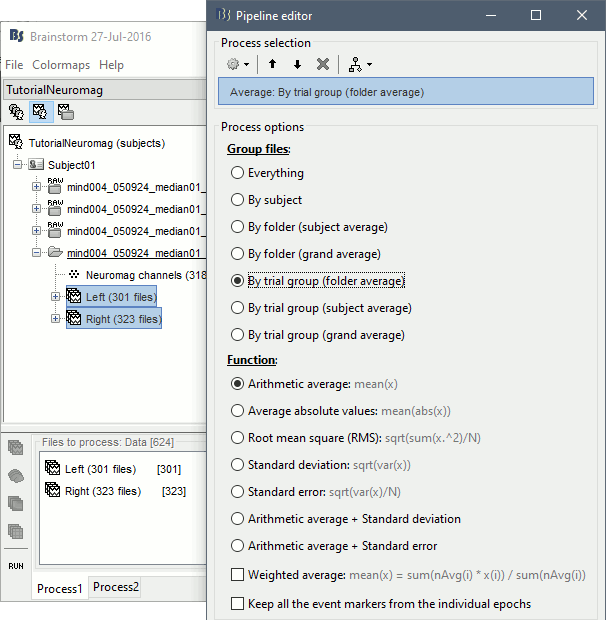Delete the selected process with X icon
This screenshot has height=620, width=606.
pyautogui.click(x=322, y=64)
